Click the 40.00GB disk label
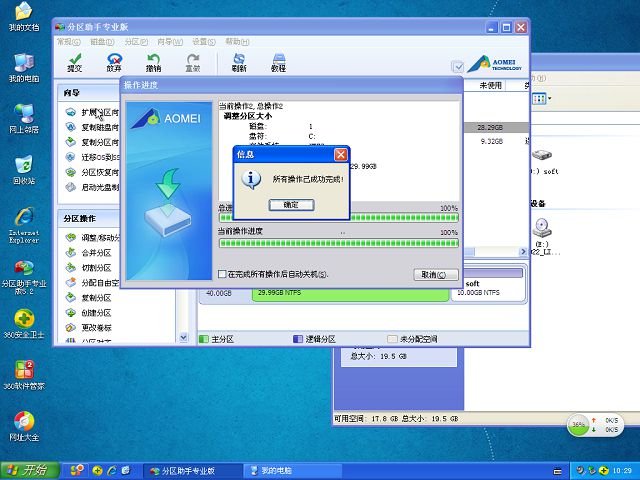Screen dimensions: 640x480 point(218,293)
